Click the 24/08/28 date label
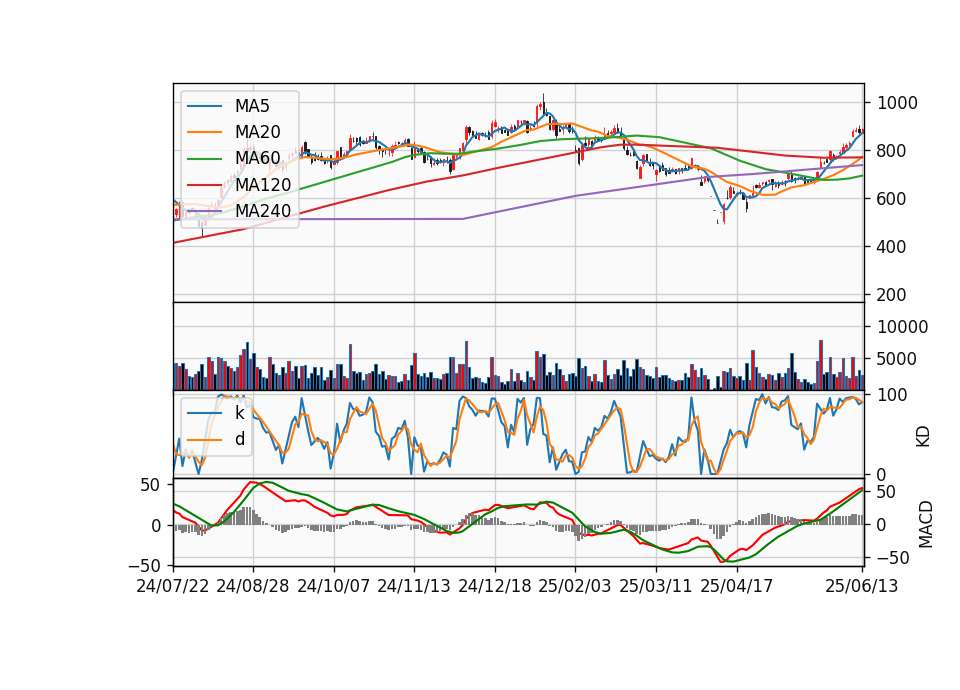 coord(253,586)
